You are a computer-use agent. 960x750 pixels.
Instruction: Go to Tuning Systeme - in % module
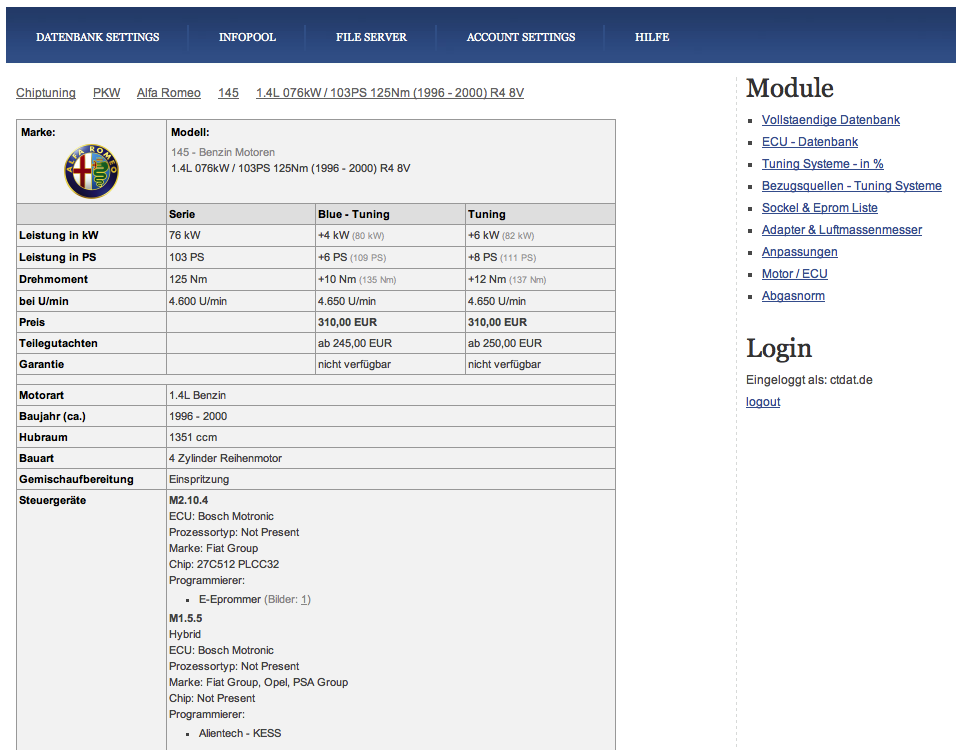(x=822, y=164)
